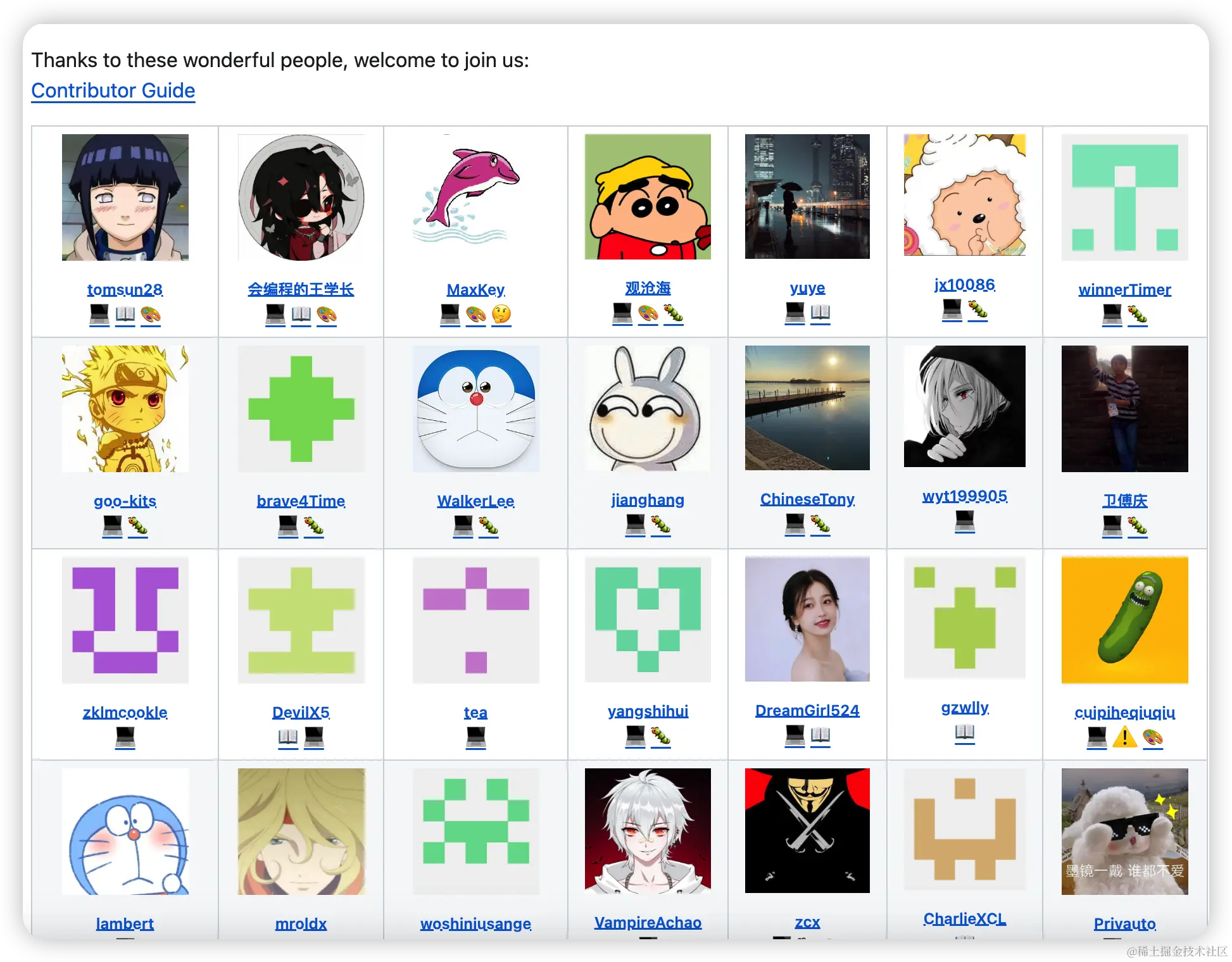Click the art palette emoji under tomsun28

150,315
